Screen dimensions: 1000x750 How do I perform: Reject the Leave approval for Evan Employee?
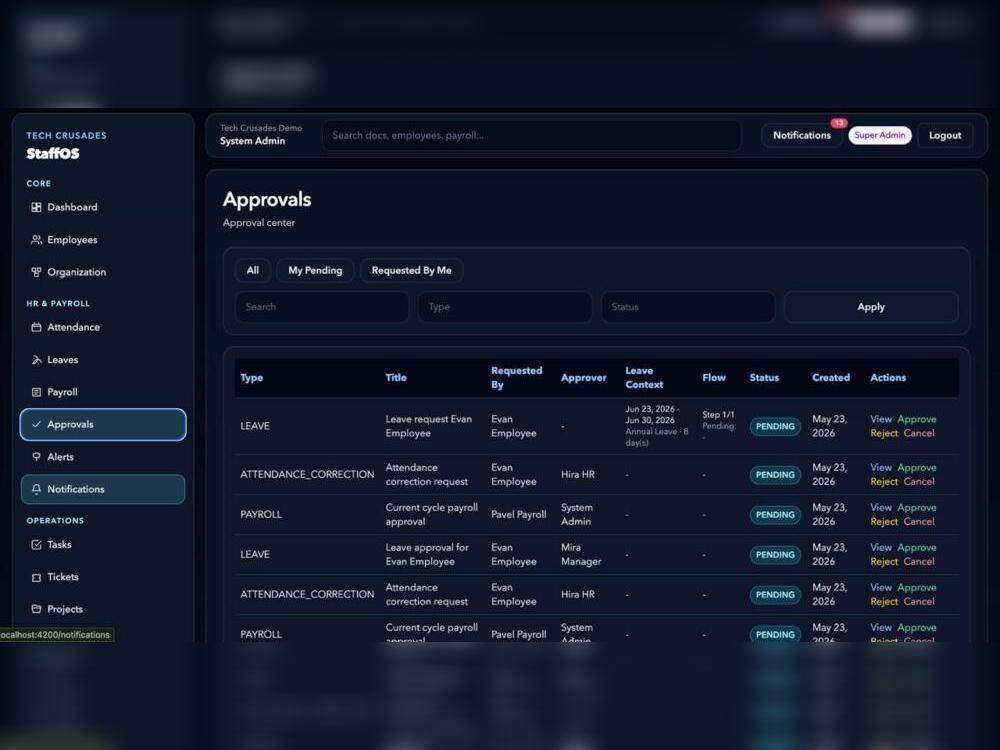(x=884, y=561)
